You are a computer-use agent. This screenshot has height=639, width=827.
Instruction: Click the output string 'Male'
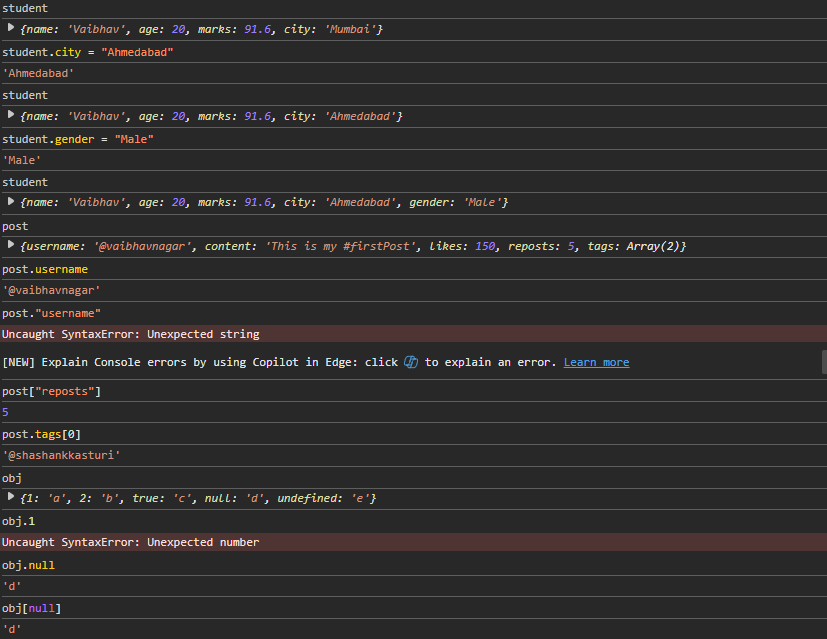coord(22,160)
